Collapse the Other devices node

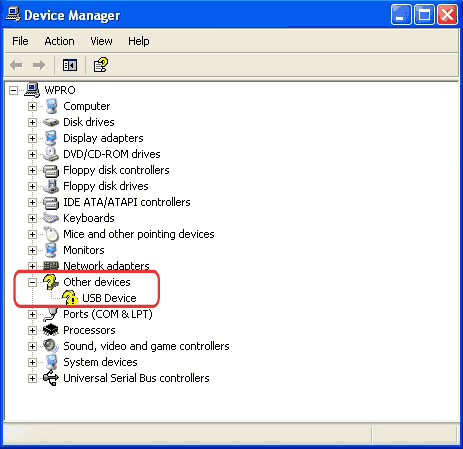pos(32,282)
